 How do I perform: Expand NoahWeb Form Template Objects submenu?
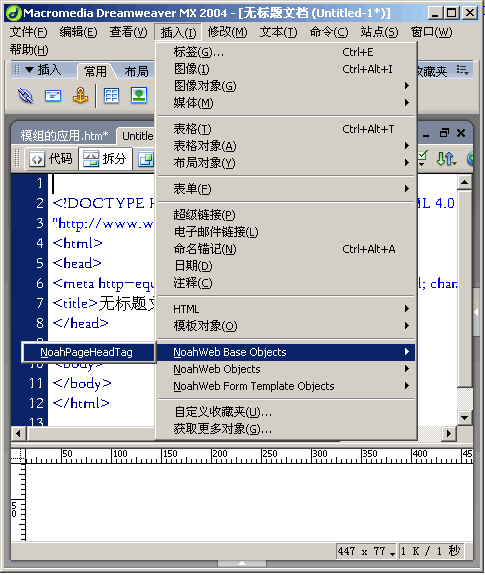(287, 386)
